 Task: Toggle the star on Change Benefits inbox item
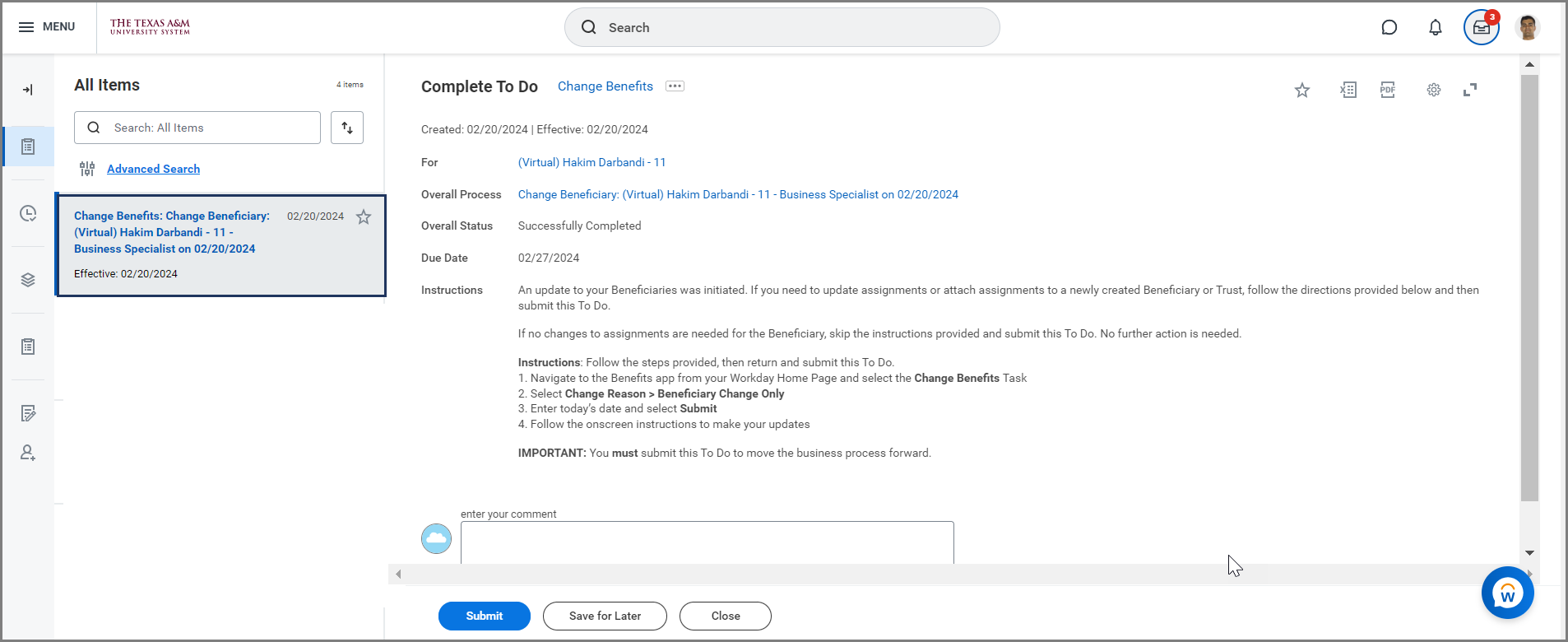pos(364,216)
